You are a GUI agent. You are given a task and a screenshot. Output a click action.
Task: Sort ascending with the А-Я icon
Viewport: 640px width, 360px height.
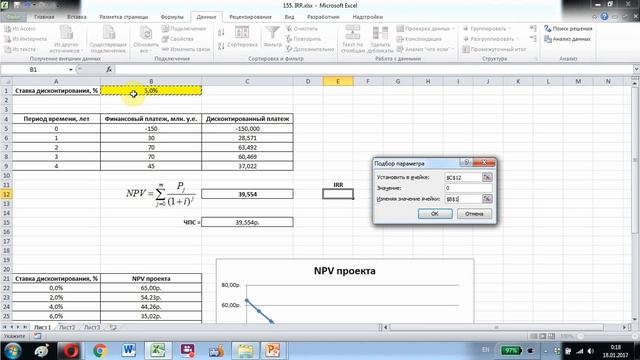point(221,33)
